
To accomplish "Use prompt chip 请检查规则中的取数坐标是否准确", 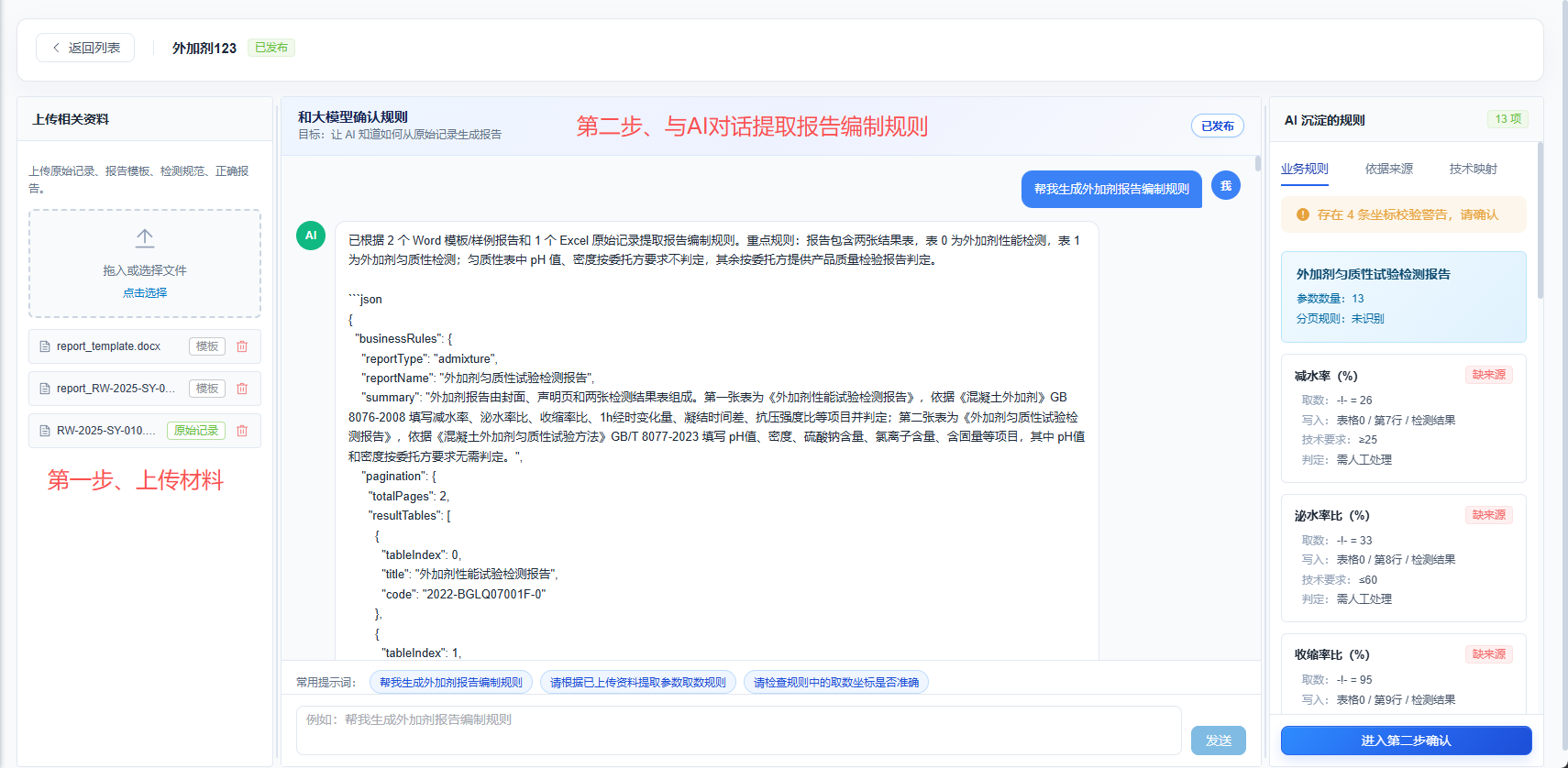I will pyautogui.click(x=836, y=683).
